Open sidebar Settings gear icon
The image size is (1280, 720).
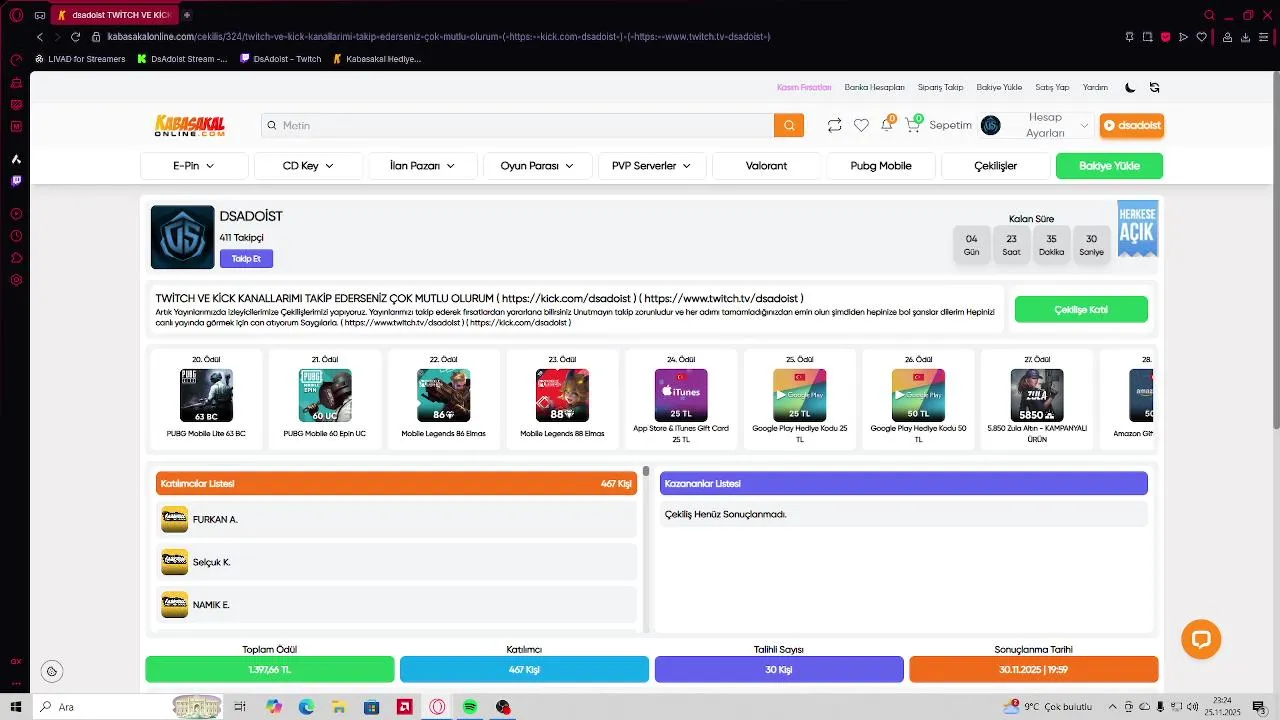coord(16,280)
